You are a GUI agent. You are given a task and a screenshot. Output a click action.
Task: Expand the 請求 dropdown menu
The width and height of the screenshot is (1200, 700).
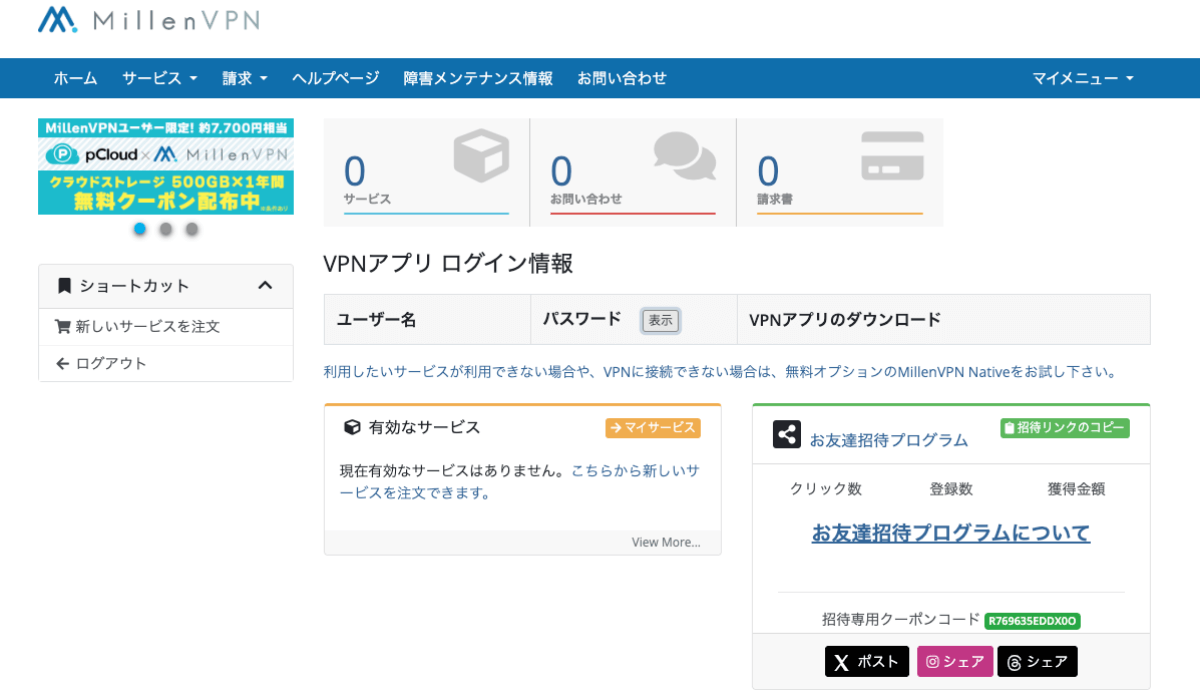coord(245,78)
